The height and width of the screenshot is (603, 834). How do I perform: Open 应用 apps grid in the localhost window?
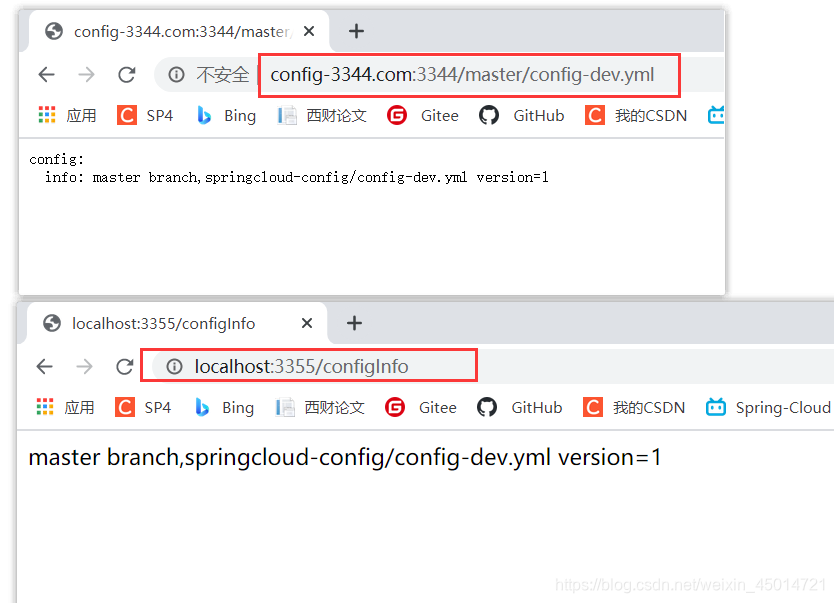(x=65, y=407)
